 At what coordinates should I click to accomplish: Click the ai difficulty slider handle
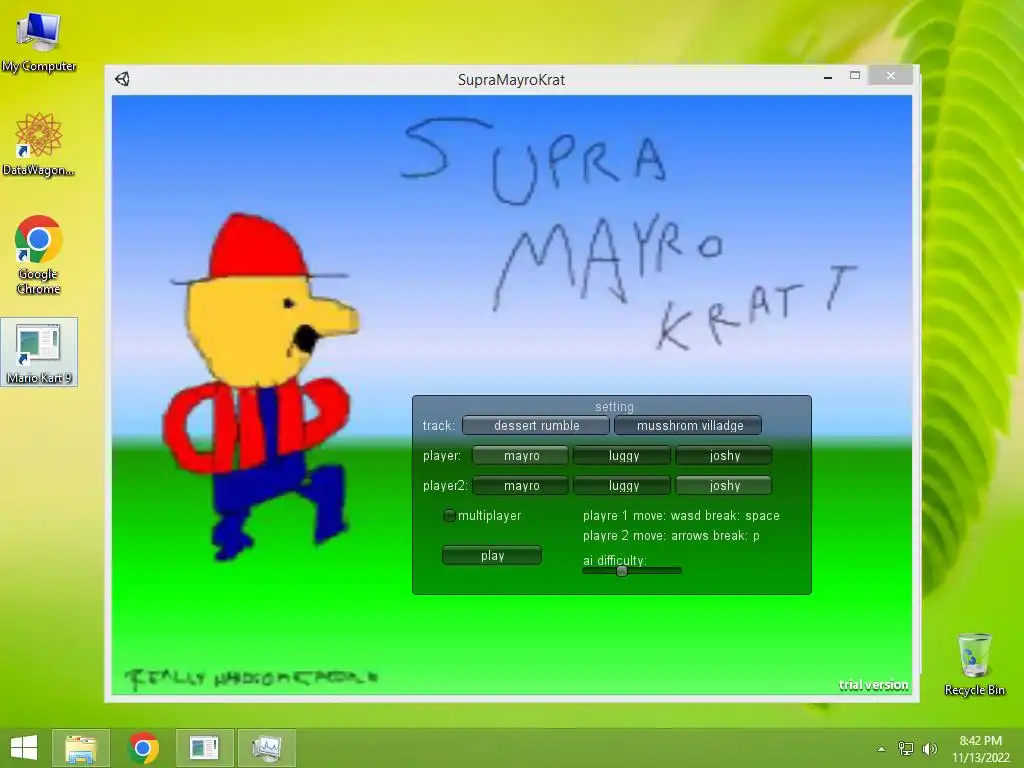[x=622, y=571]
